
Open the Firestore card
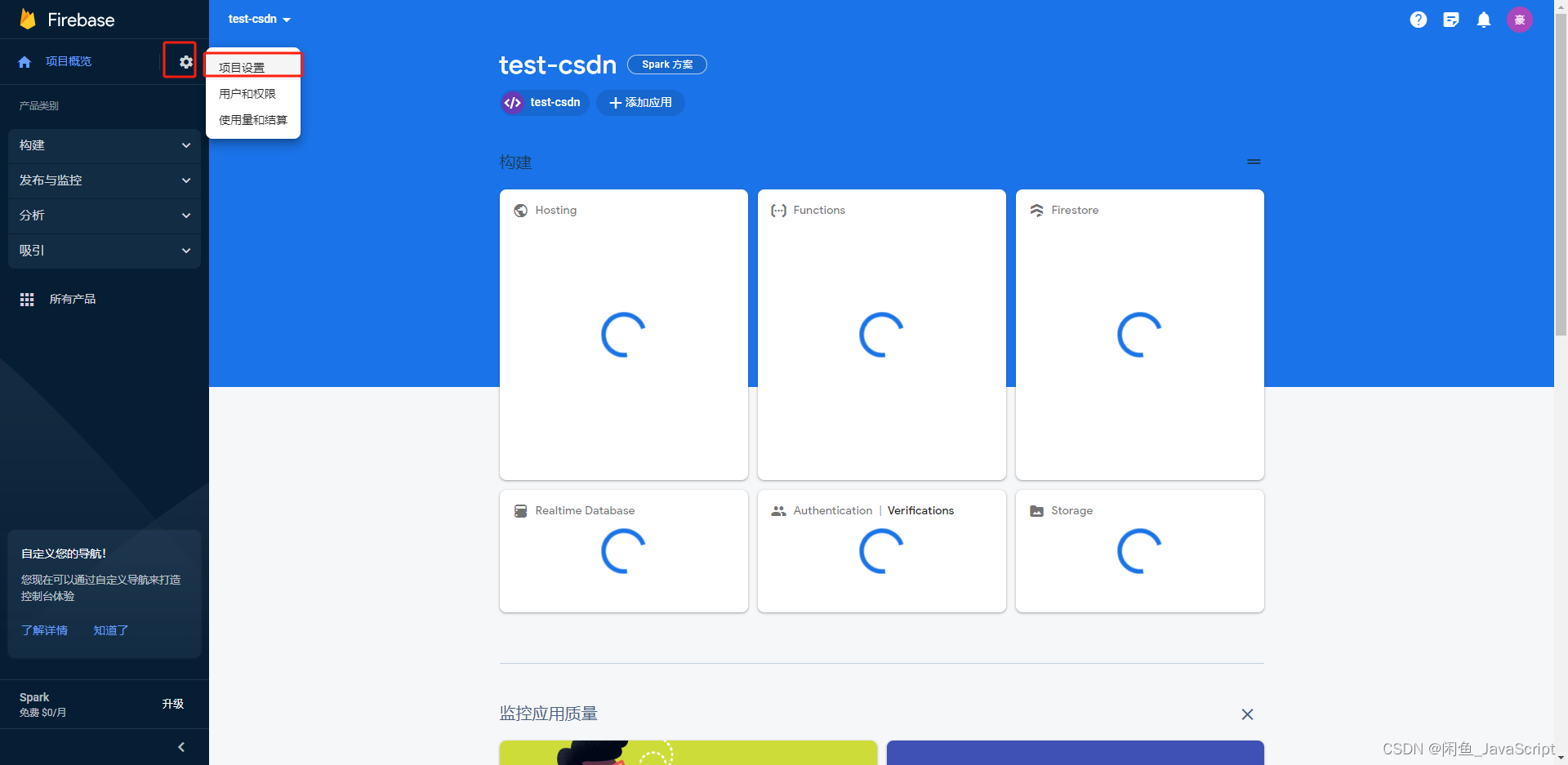[x=1140, y=335]
